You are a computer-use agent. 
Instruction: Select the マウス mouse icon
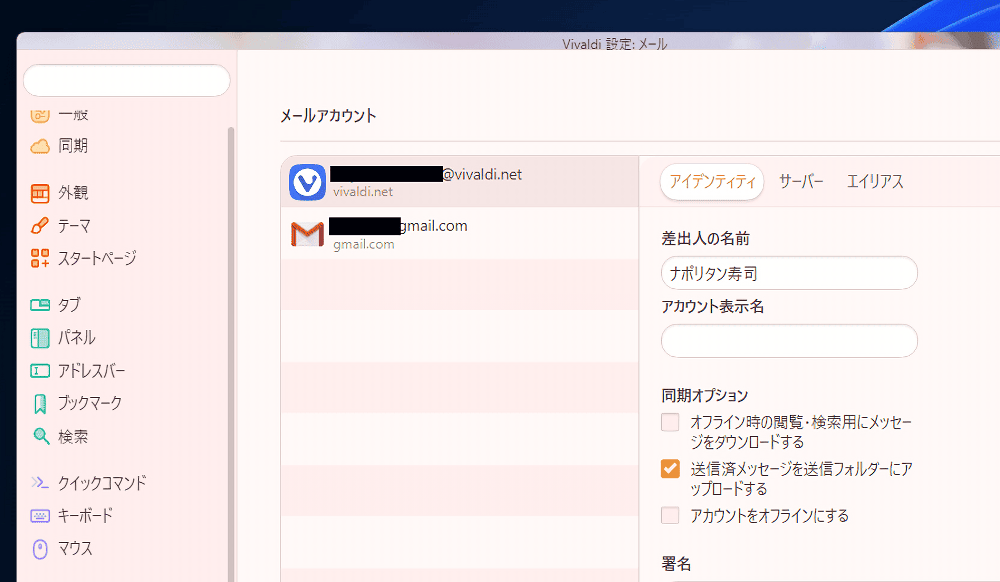tap(40, 549)
